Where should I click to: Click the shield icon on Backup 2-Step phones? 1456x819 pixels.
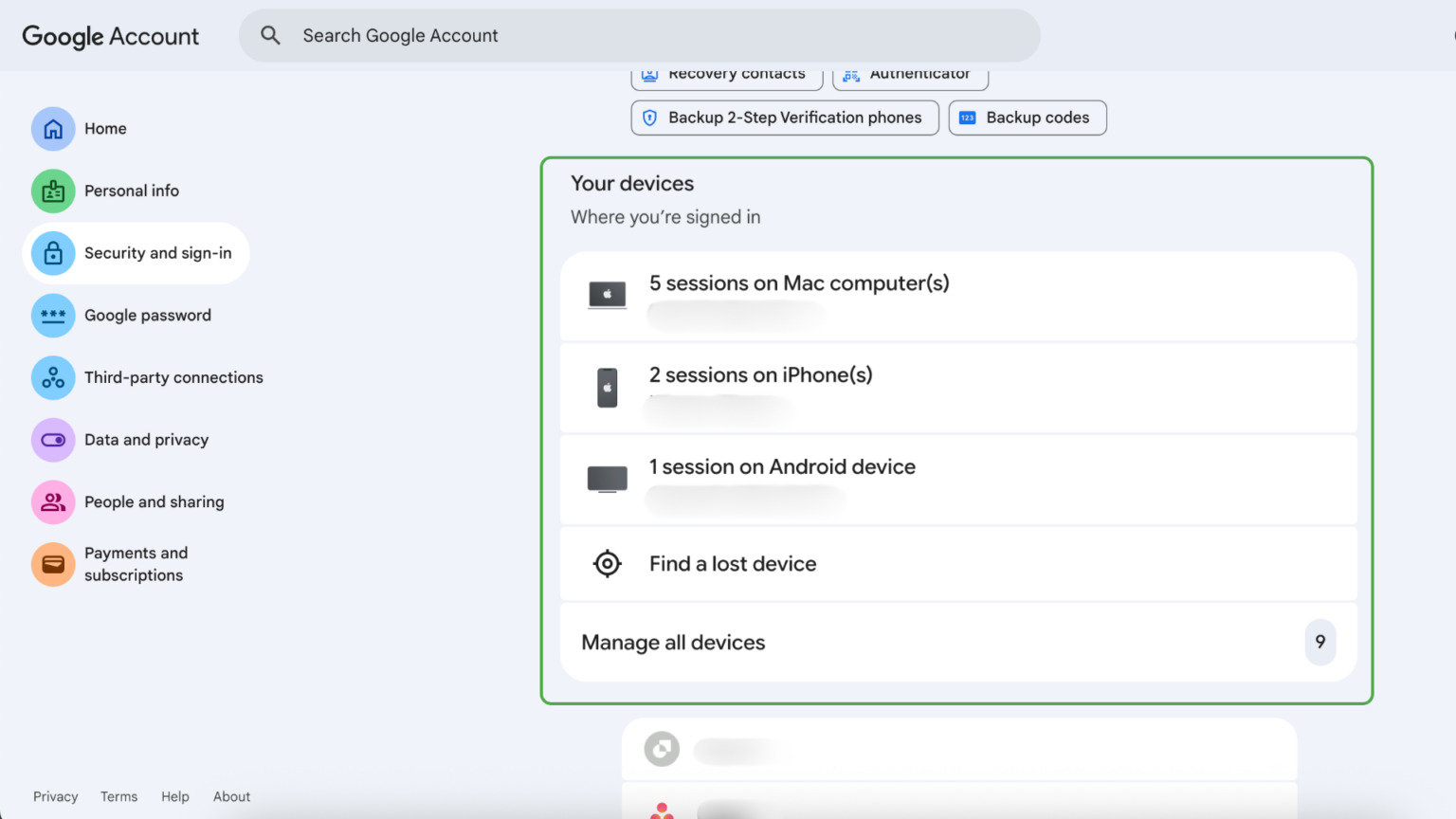(x=649, y=118)
